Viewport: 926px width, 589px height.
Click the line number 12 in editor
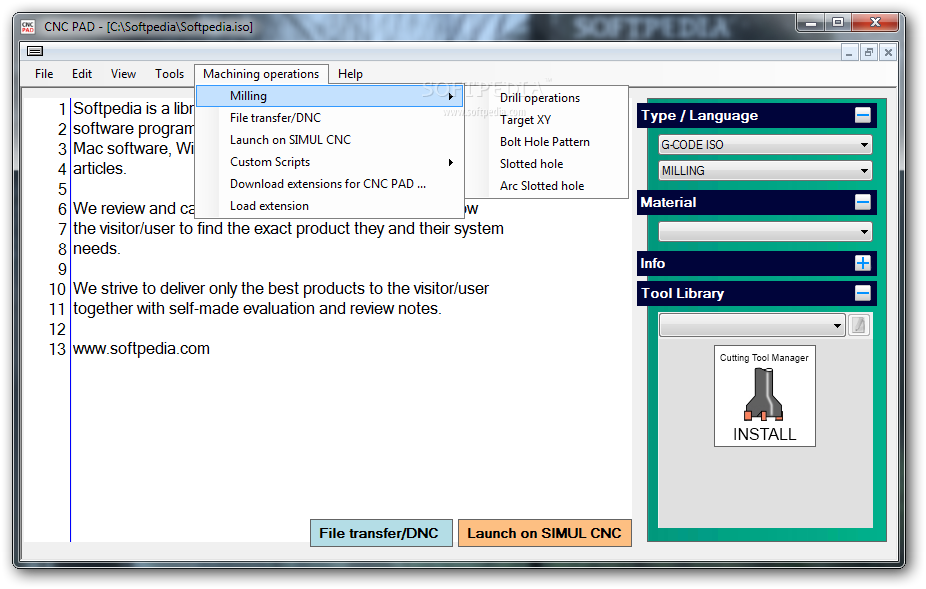pyautogui.click(x=57, y=329)
